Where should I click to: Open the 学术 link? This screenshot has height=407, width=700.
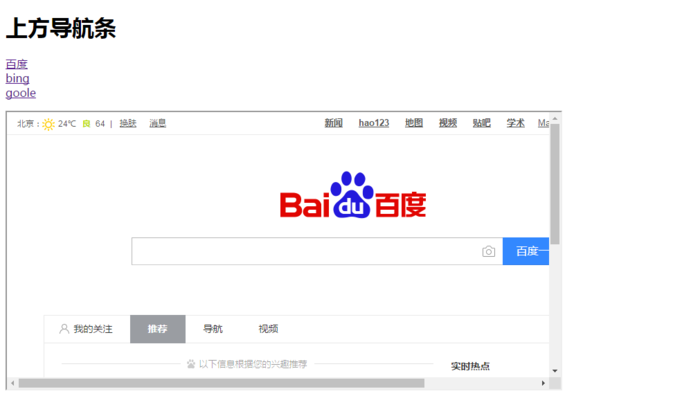[516, 123]
